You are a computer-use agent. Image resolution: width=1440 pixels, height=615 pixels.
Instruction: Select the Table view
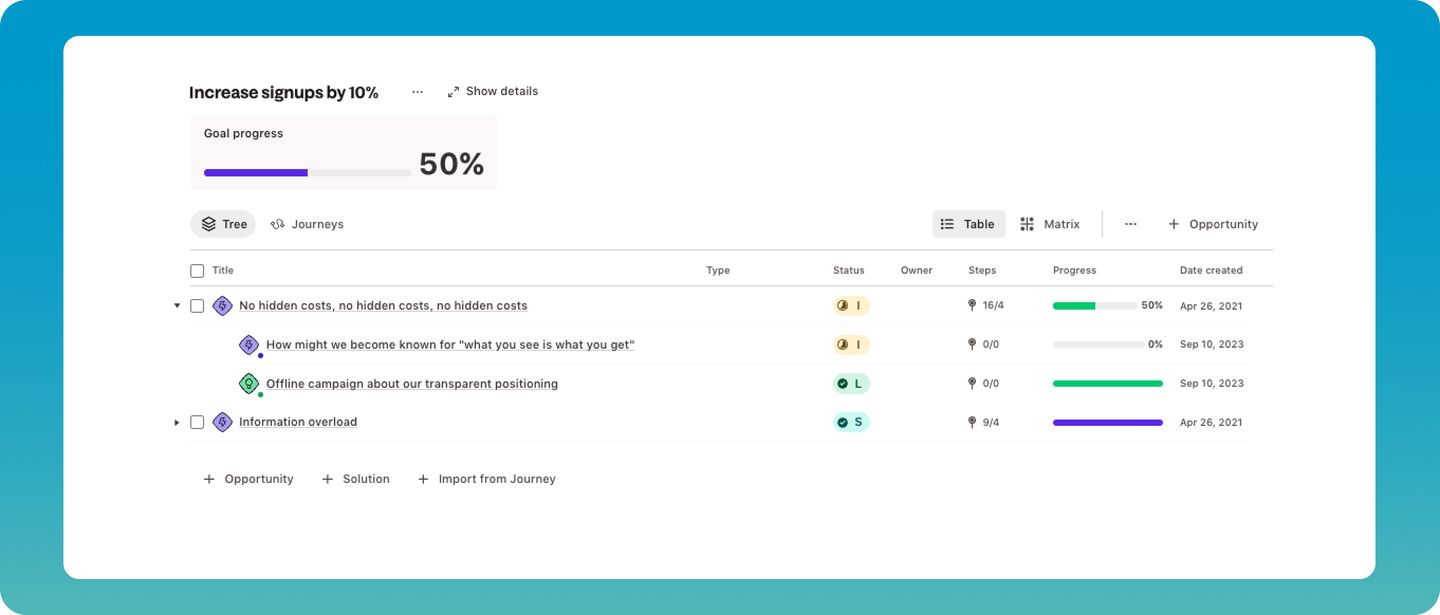point(968,224)
